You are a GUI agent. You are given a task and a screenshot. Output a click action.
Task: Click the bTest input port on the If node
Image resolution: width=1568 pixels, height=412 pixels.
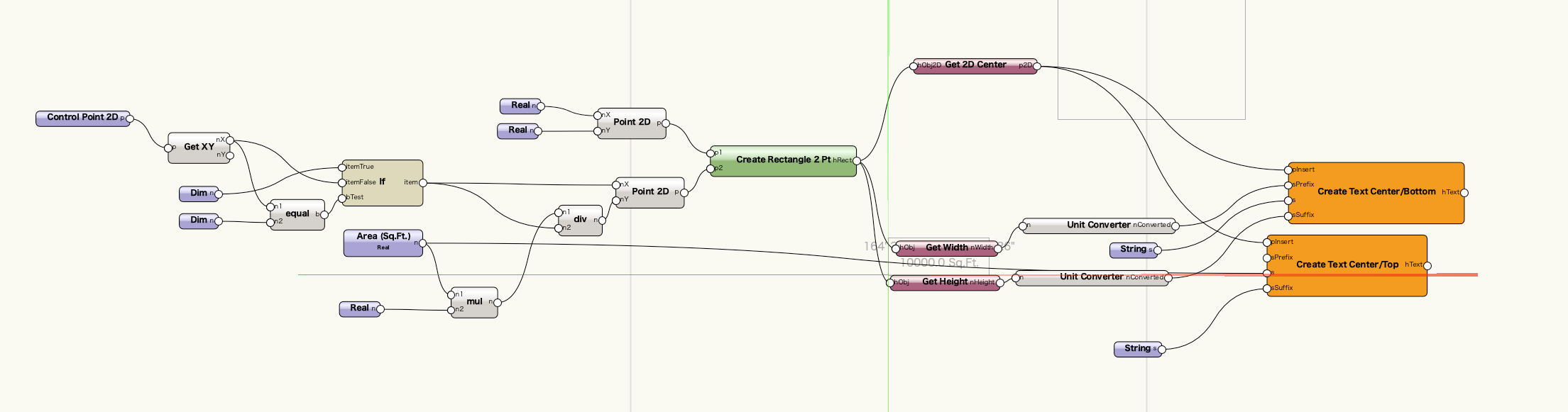[x=342, y=198]
